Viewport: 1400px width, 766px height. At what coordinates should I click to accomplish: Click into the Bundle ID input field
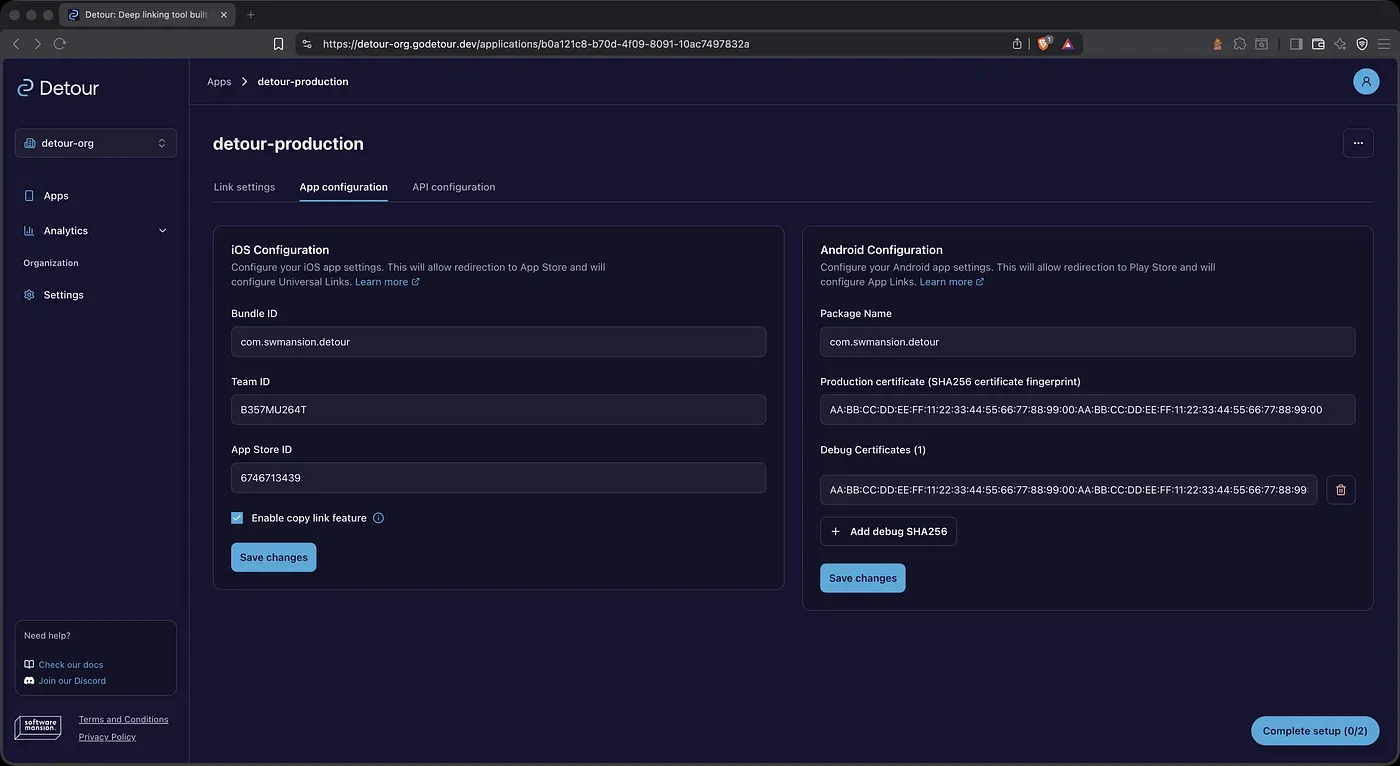coord(498,342)
